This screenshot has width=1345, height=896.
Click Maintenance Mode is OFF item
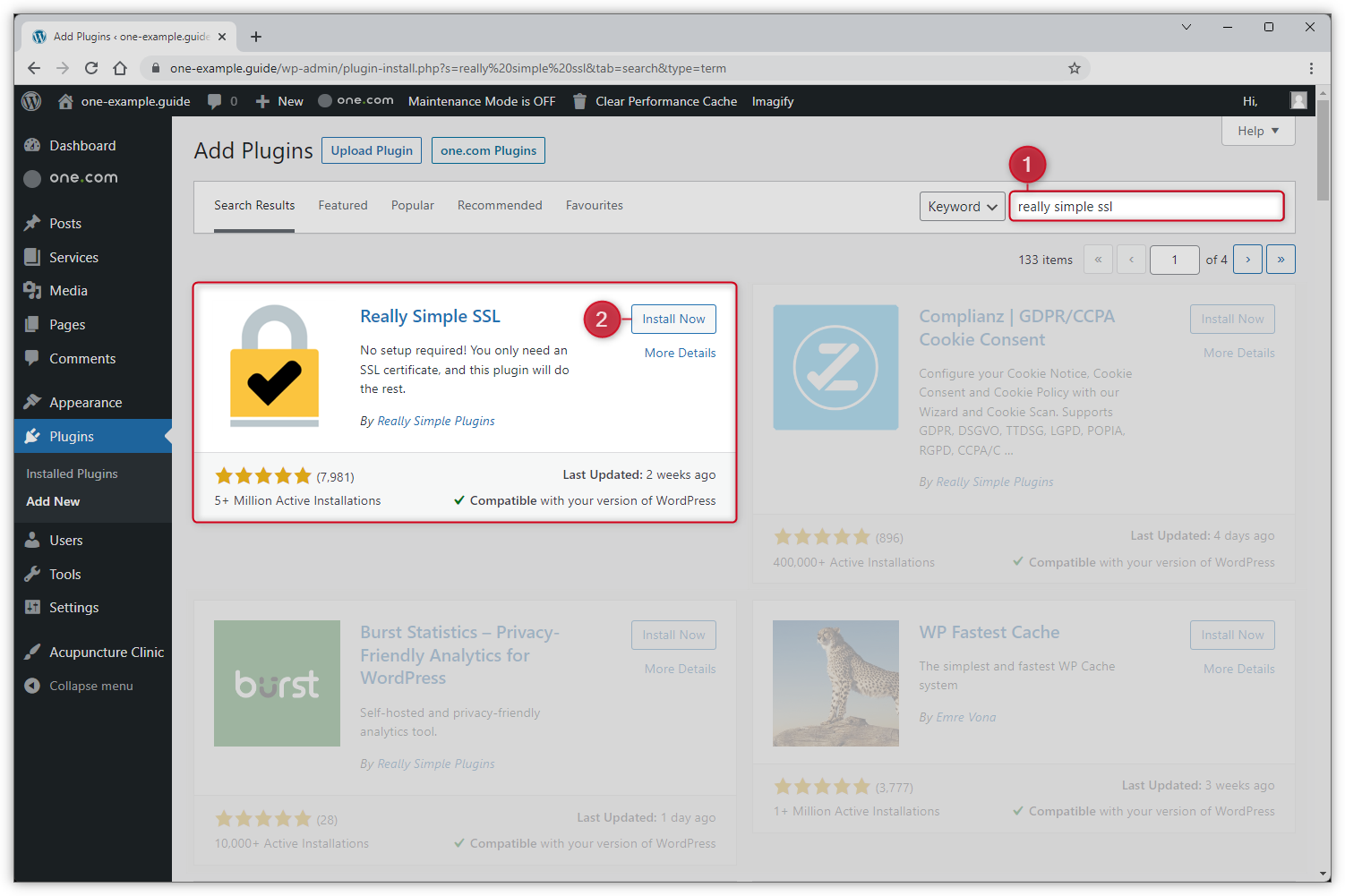pos(482,101)
